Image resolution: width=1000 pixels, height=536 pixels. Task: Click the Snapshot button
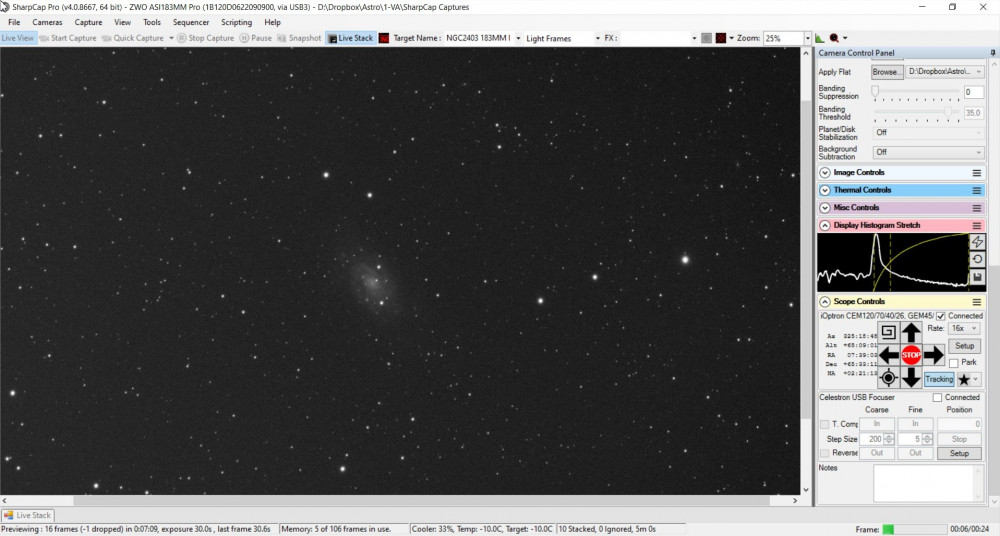tap(299, 38)
